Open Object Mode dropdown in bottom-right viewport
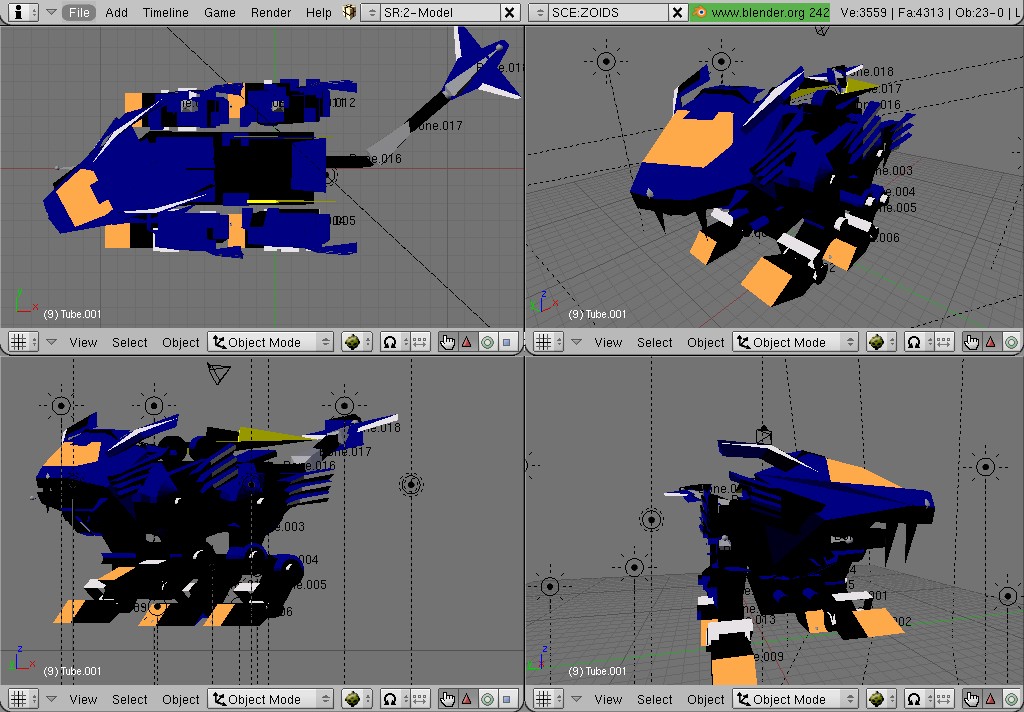1024x712 pixels. [x=795, y=700]
